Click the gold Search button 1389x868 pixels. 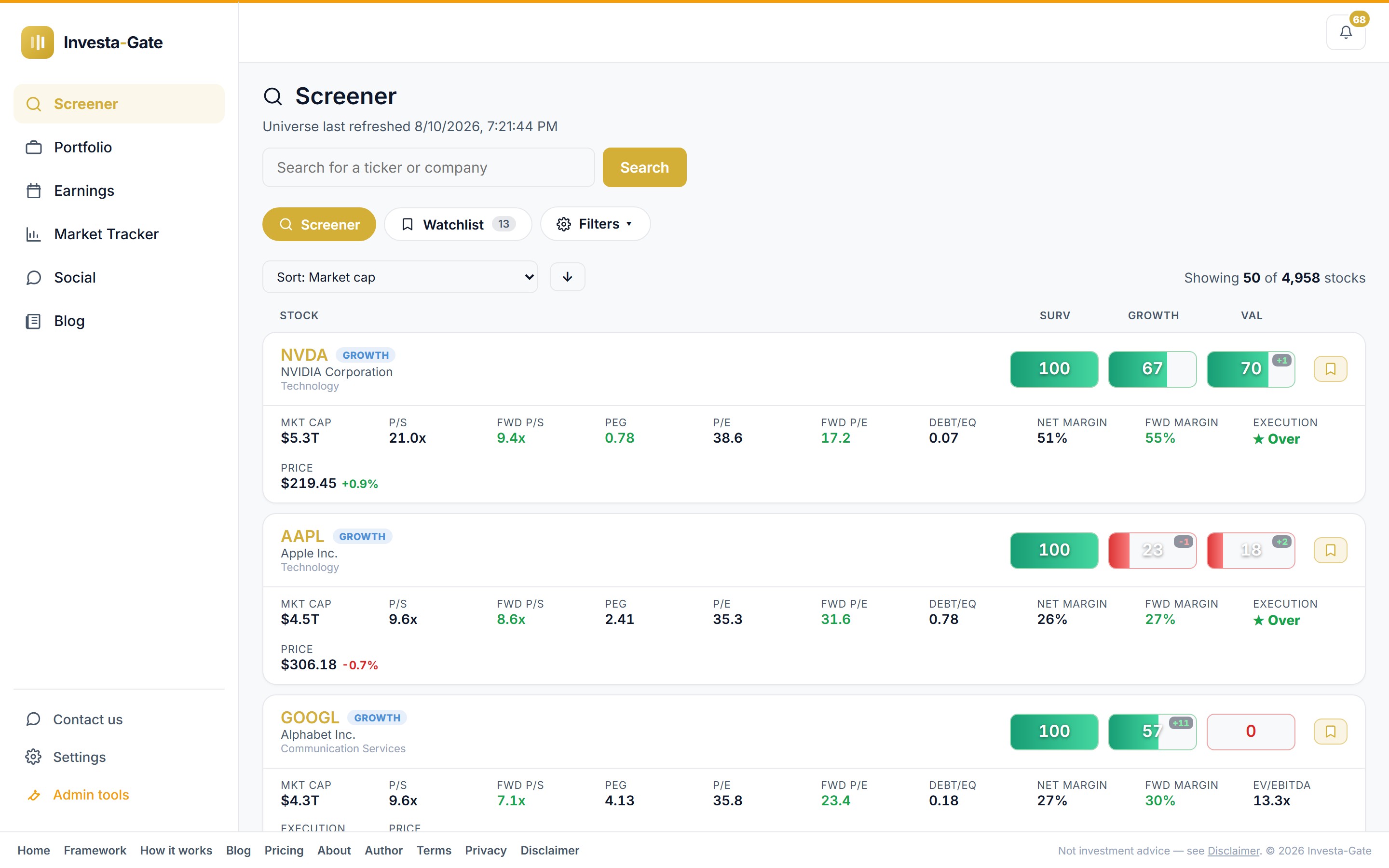pyautogui.click(x=644, y=167)
